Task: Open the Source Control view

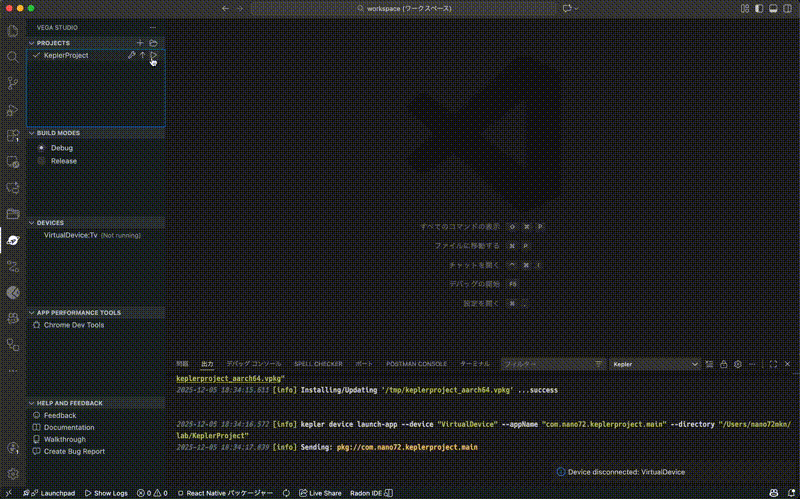Action: coord(13,83)
